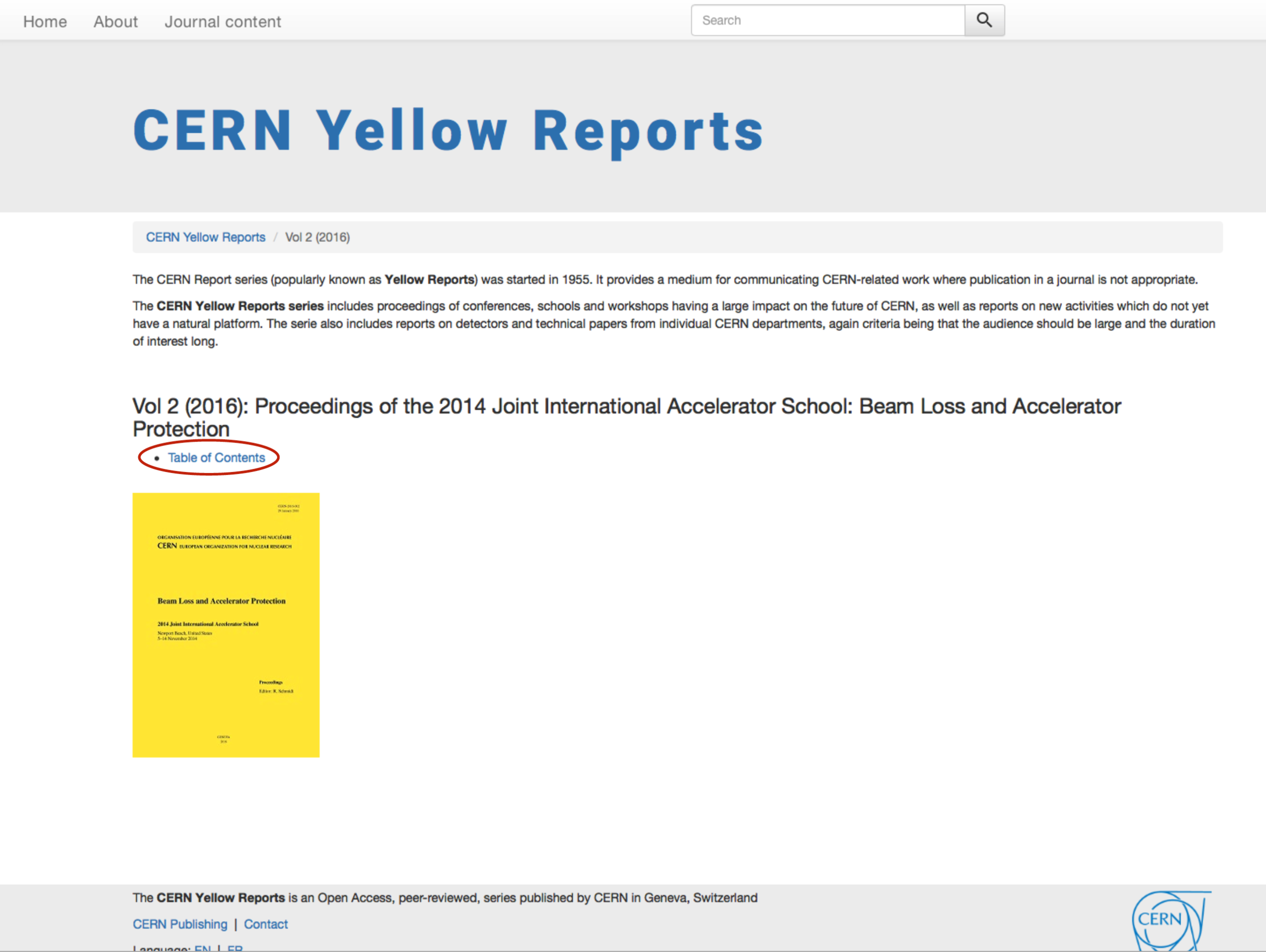Open the Home menu item

pyautogui.click(x=45, y=22)
